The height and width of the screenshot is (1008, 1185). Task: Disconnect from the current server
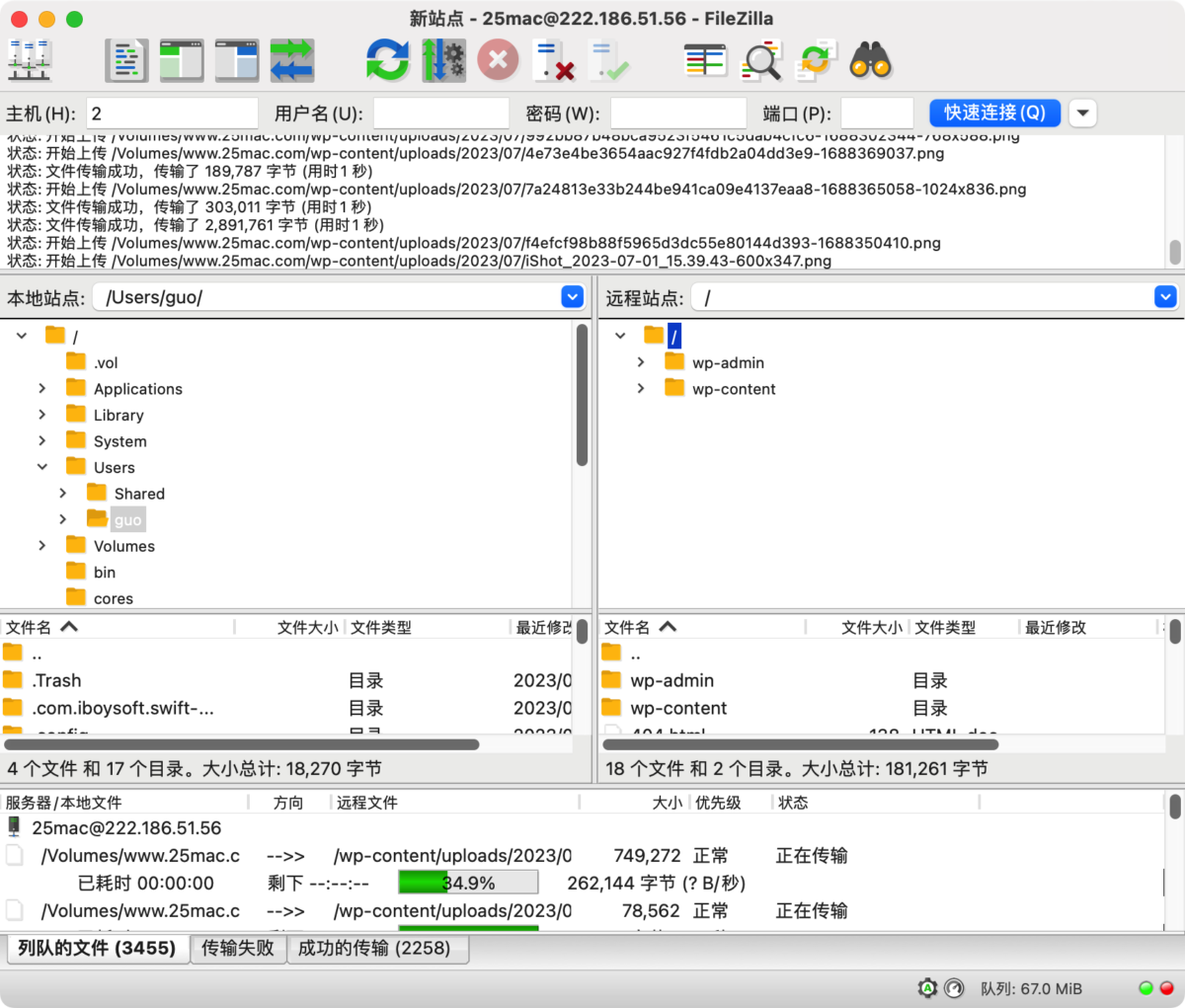(554, 61)
